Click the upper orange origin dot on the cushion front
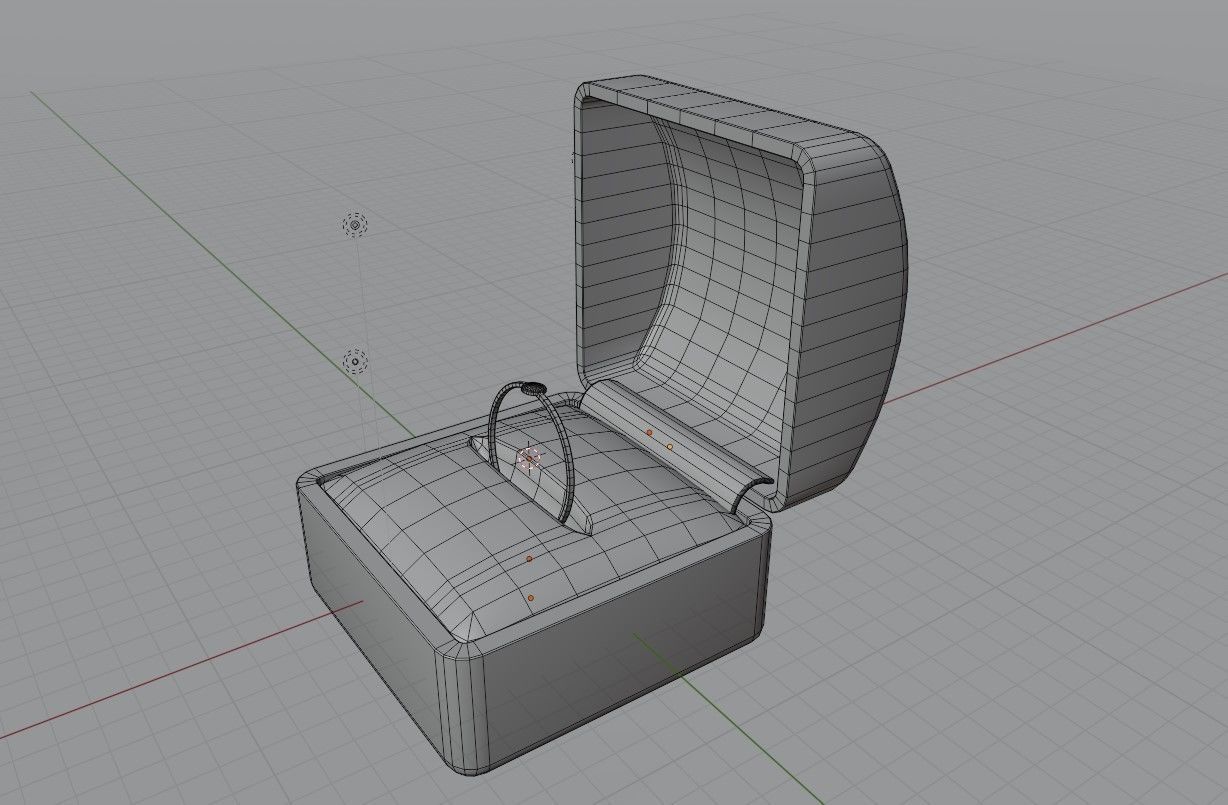The height and width of the screenshot is (805, 1228). coord(529,559)
